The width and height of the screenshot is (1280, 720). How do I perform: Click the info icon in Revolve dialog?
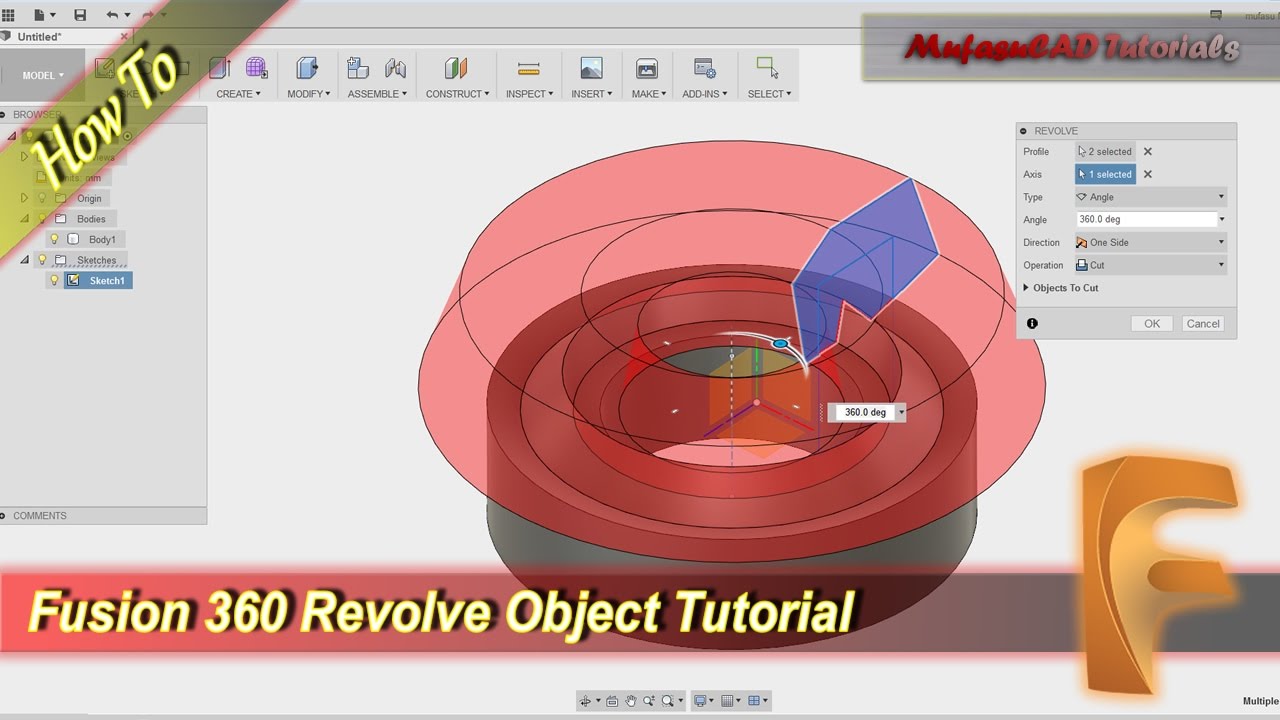[x=1032, y=324]
